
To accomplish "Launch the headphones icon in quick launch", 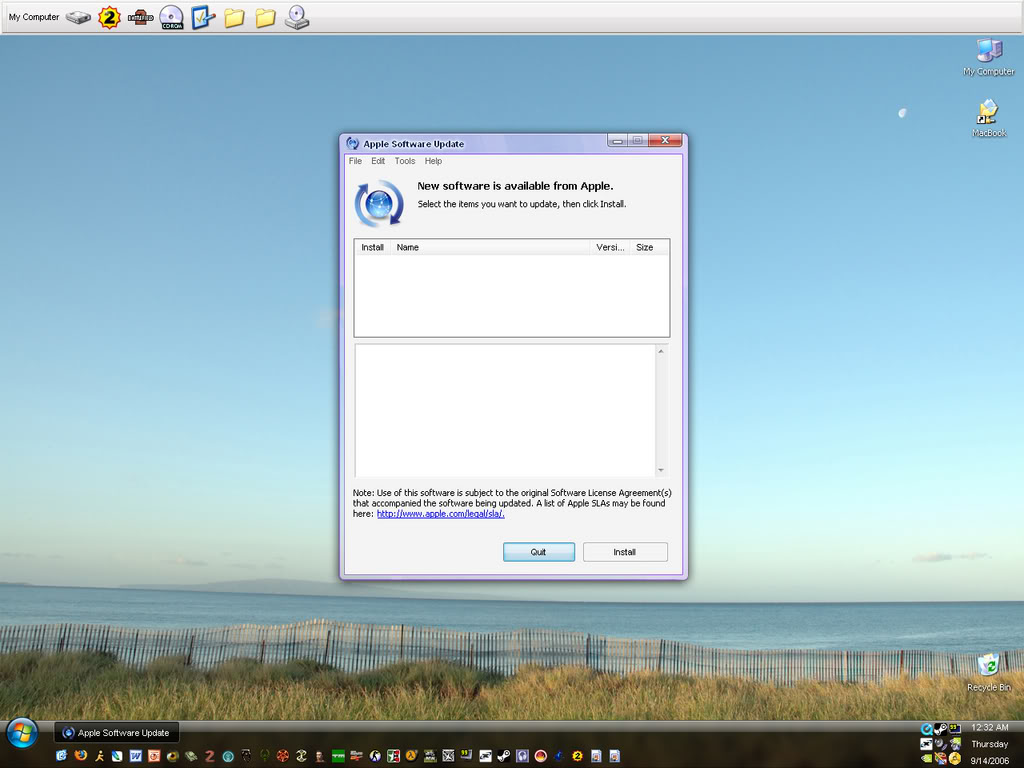I will [x=522, y=756].
